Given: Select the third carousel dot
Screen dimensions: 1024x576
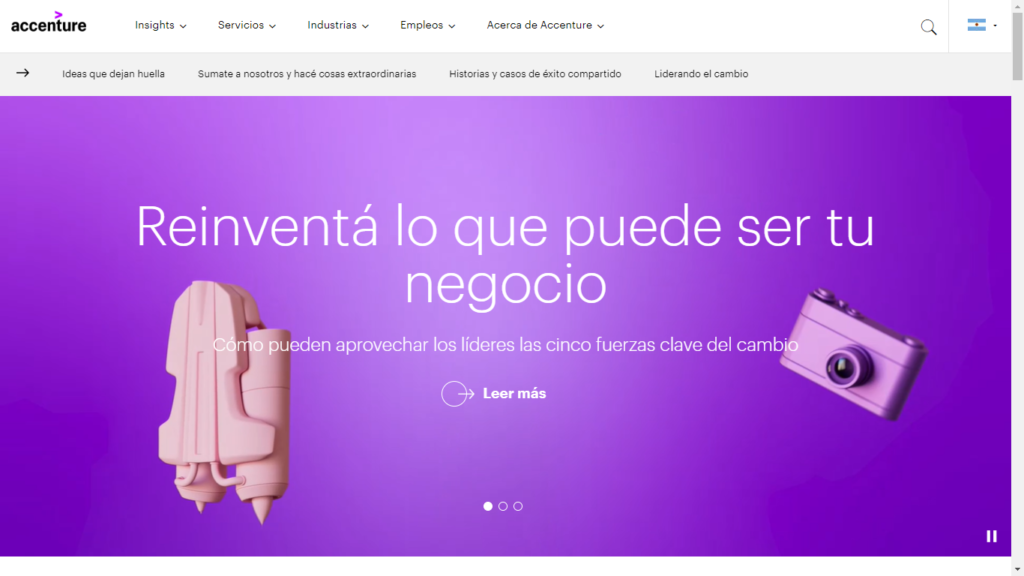Looking at the screenshot, I should click(x=518, y=506).
